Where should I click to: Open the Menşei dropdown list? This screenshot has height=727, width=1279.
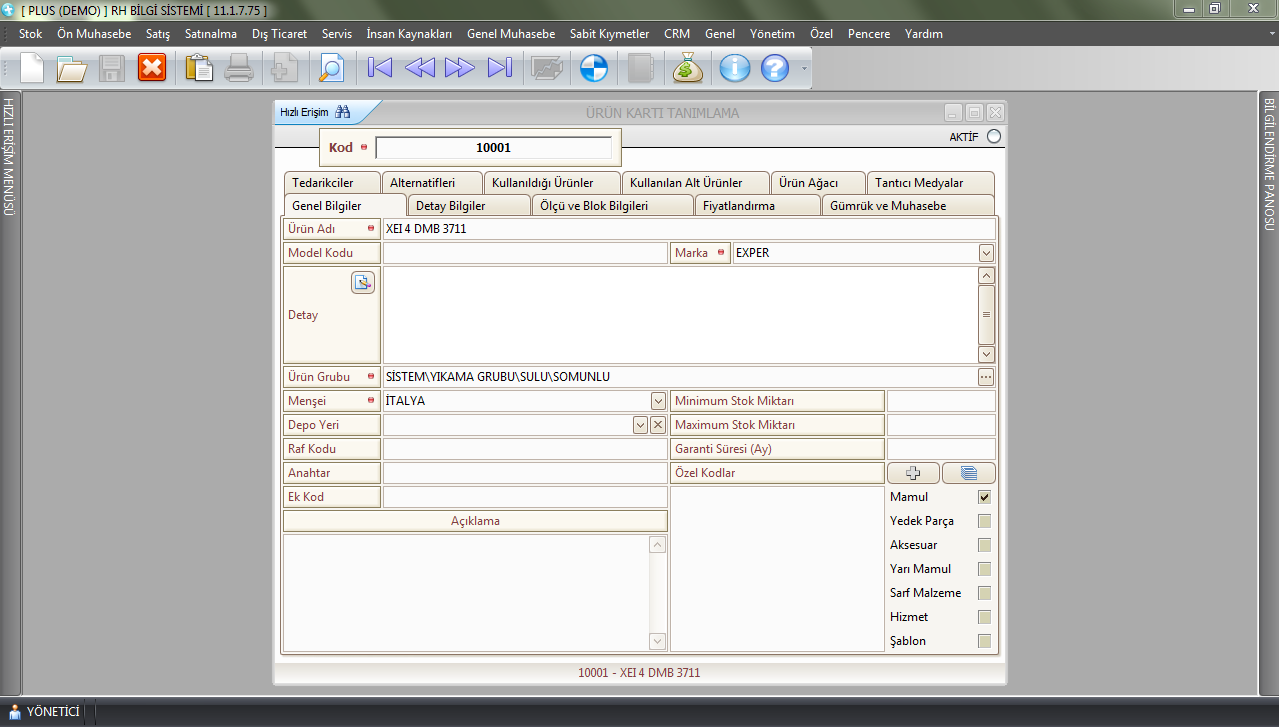click(x=658, y=401)
